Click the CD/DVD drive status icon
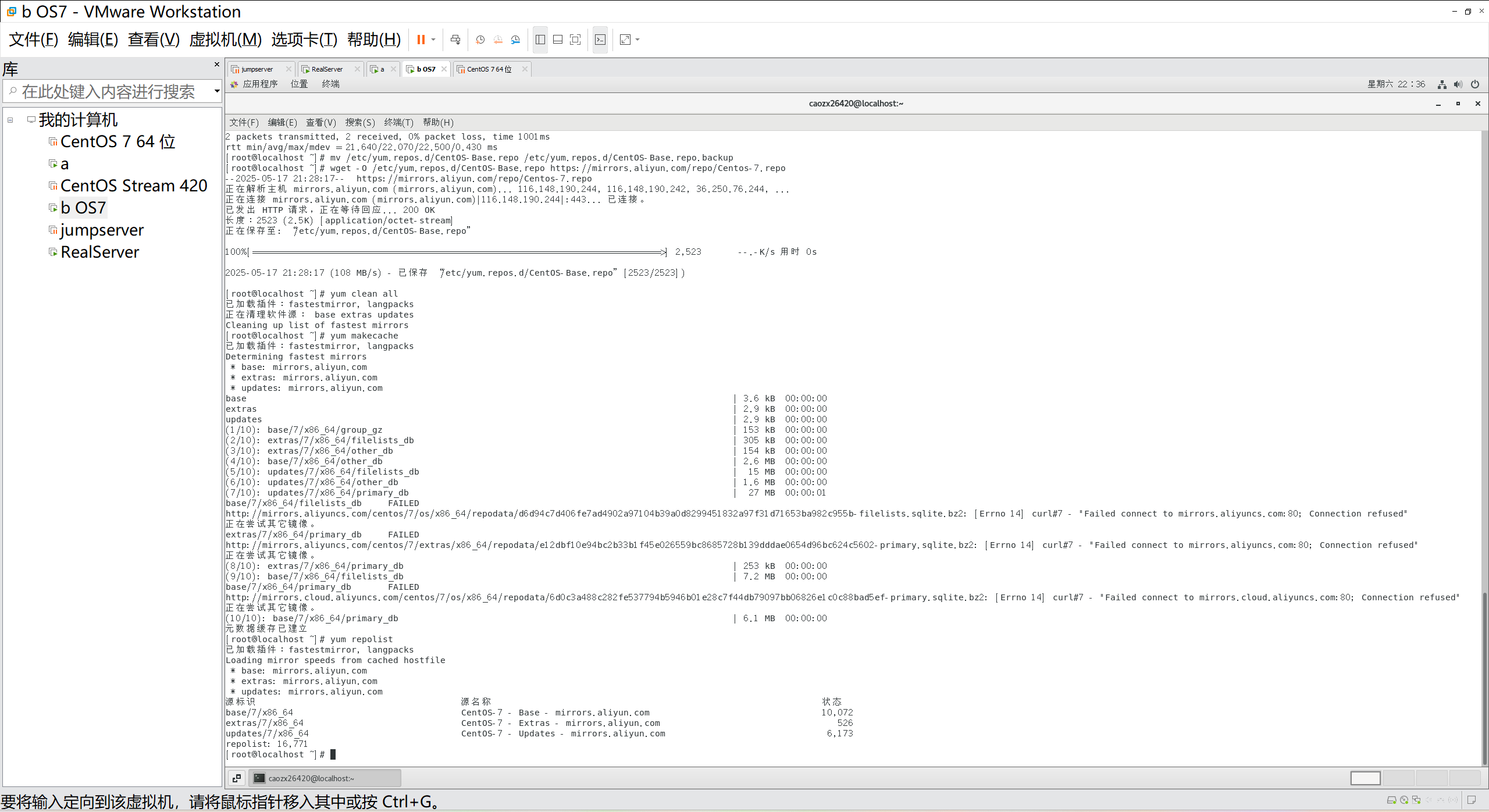The image size is (1489, 812). pyautogui.click(x=1404, y=800)
